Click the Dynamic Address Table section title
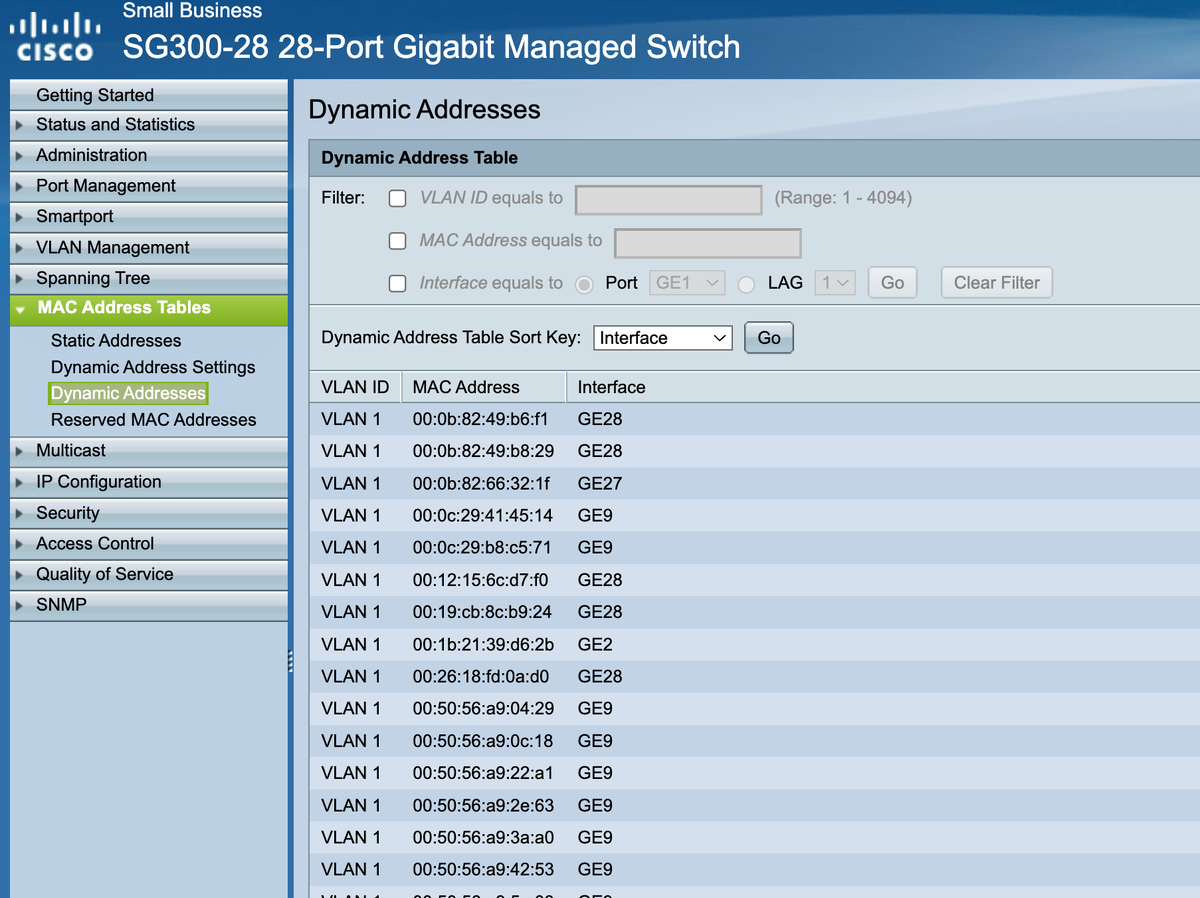Viewport: 1200px width, 898px height. point(419,158)
